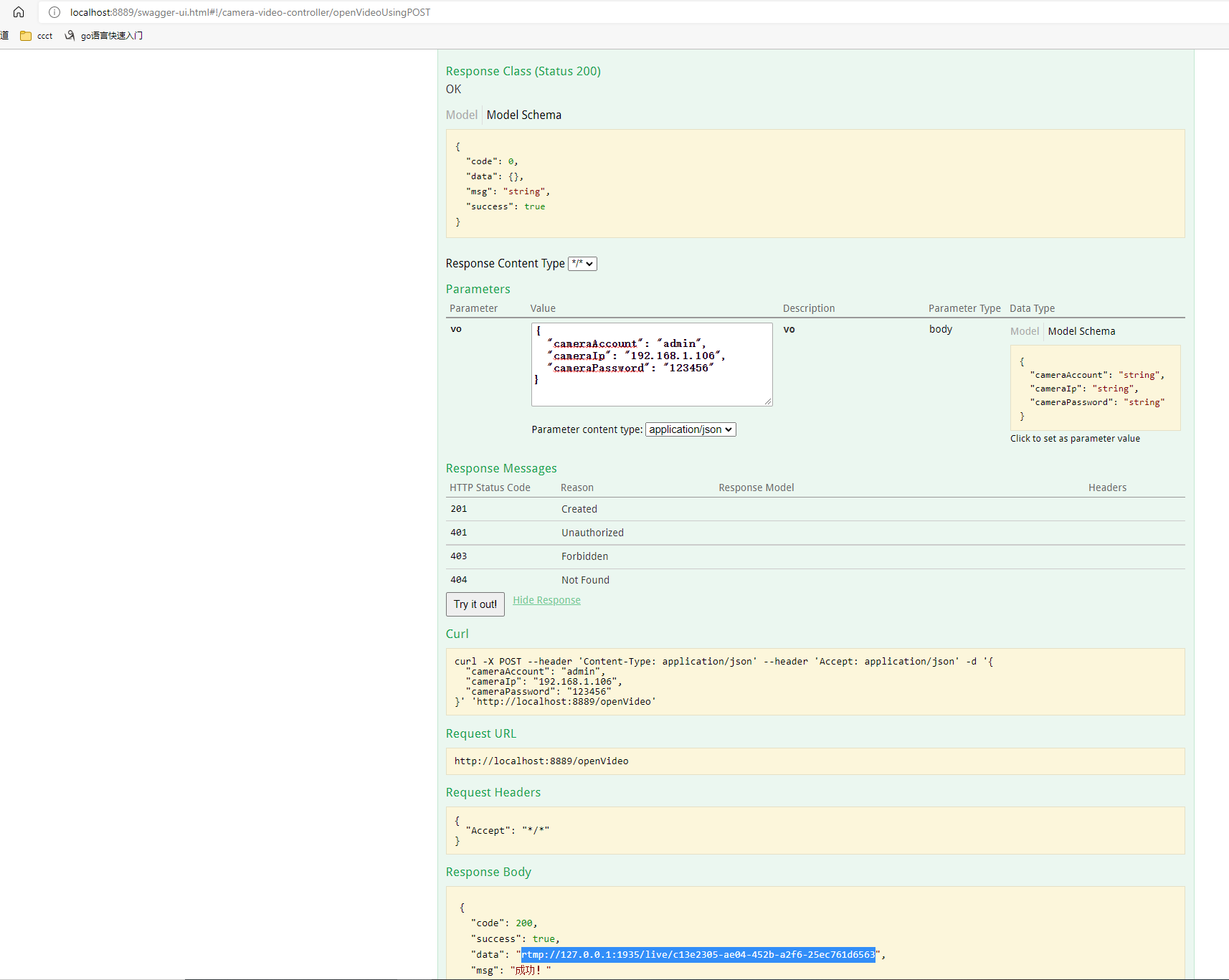Click the Request URL http://localhost:8889/openVideo
Viewport: 1229px width, 980px height.
pyautogui.click(x=541, y=761)
